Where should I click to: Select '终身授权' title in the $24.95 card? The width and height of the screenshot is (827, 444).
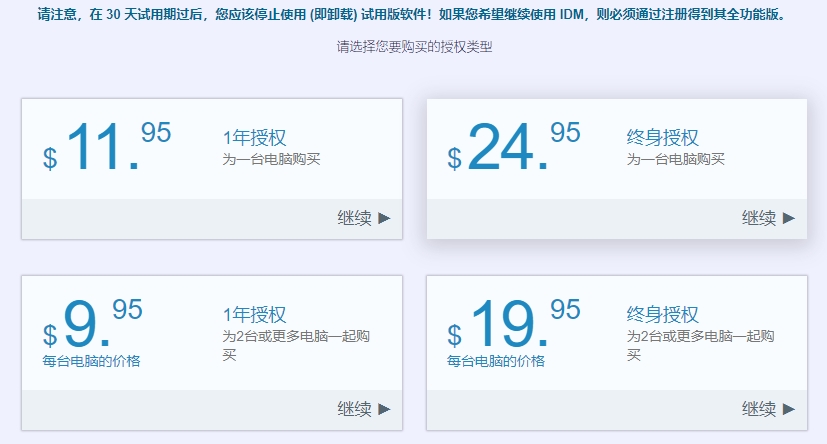662,138
